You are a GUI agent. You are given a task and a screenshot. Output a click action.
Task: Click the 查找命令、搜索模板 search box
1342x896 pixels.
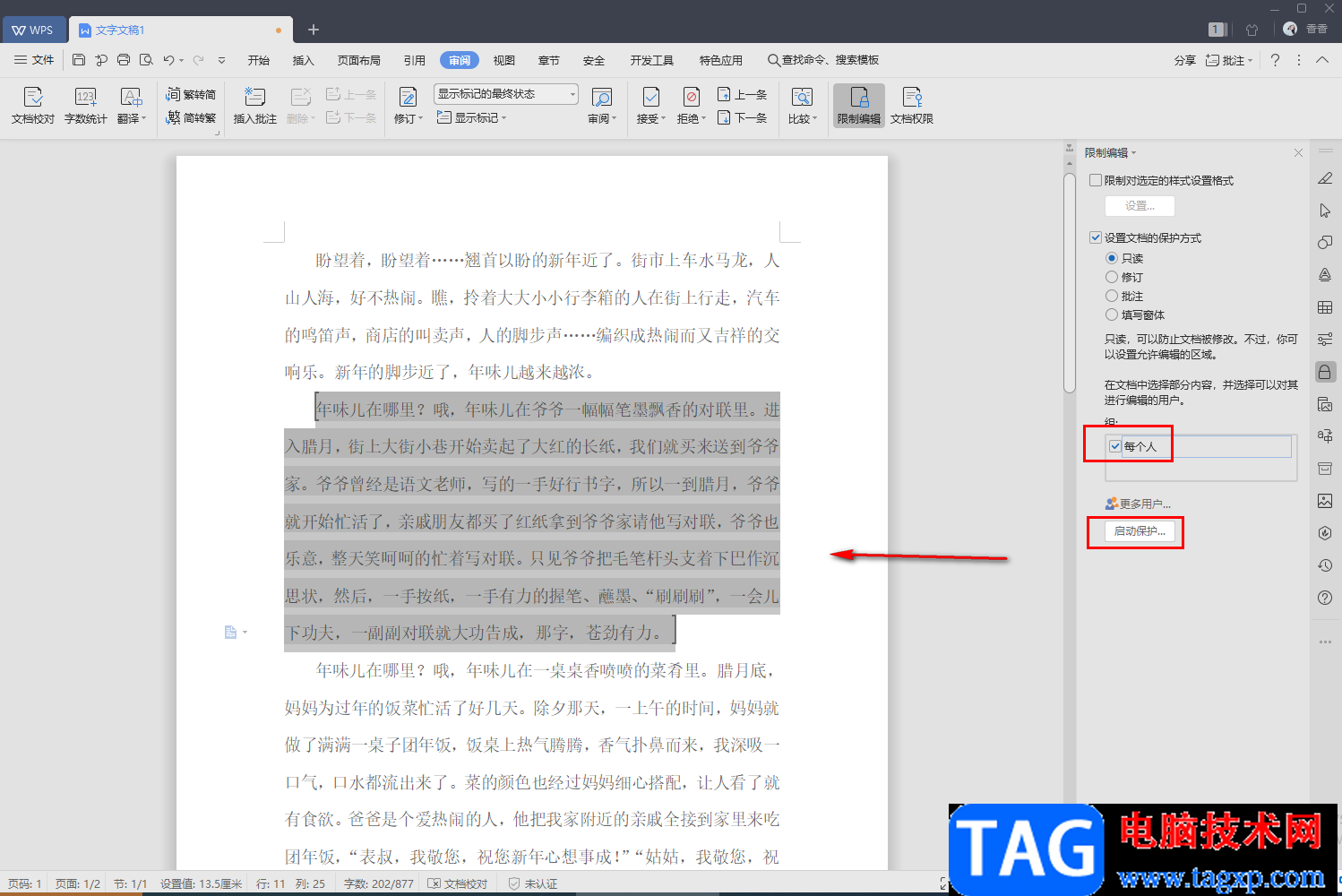pos(823,60)
